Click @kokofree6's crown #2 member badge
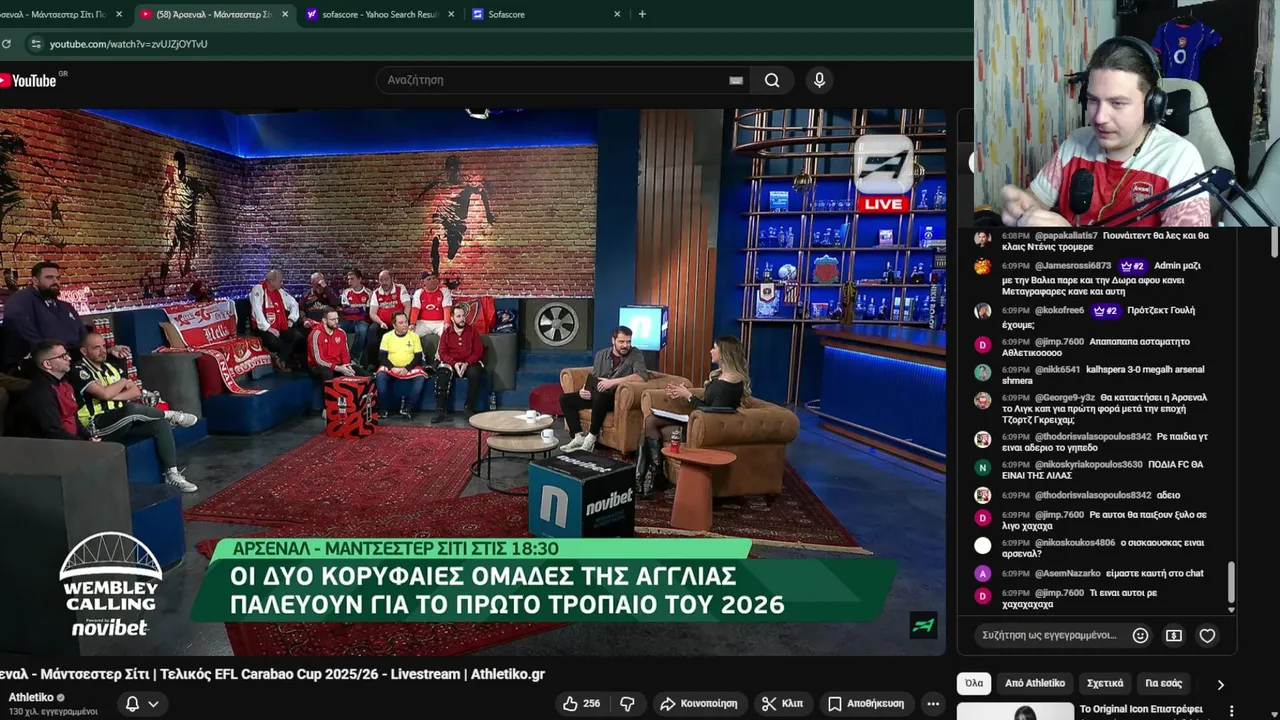The height and width of the screenshot is (720, 1280). point(1106,311)
